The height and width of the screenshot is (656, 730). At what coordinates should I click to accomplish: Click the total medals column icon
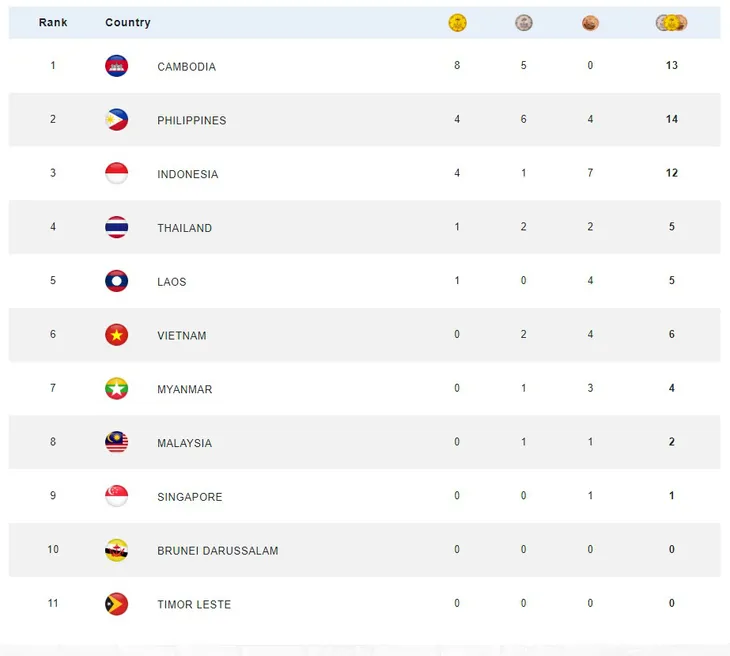(x=671, y=23)
